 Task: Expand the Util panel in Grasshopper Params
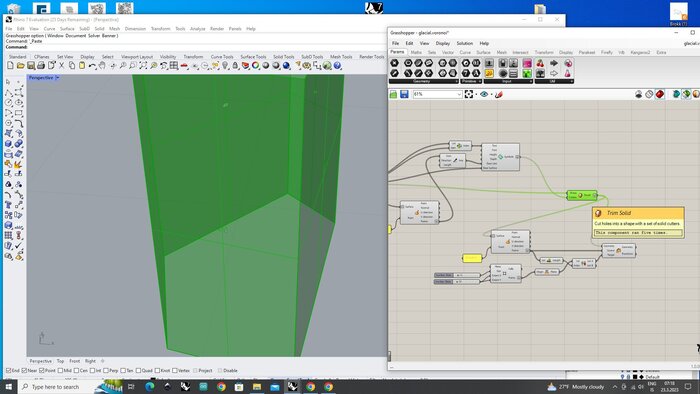tap(572, 81)
